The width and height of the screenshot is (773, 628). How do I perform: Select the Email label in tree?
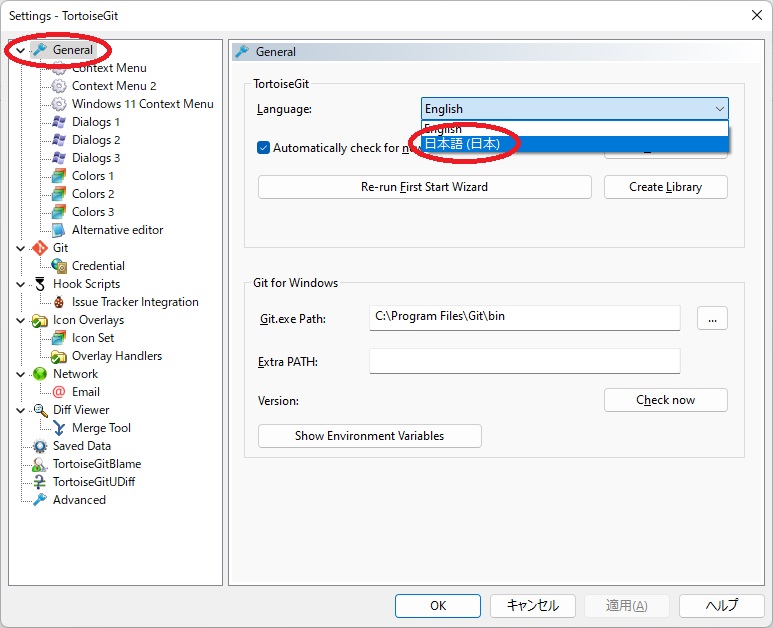click(86, 392)
